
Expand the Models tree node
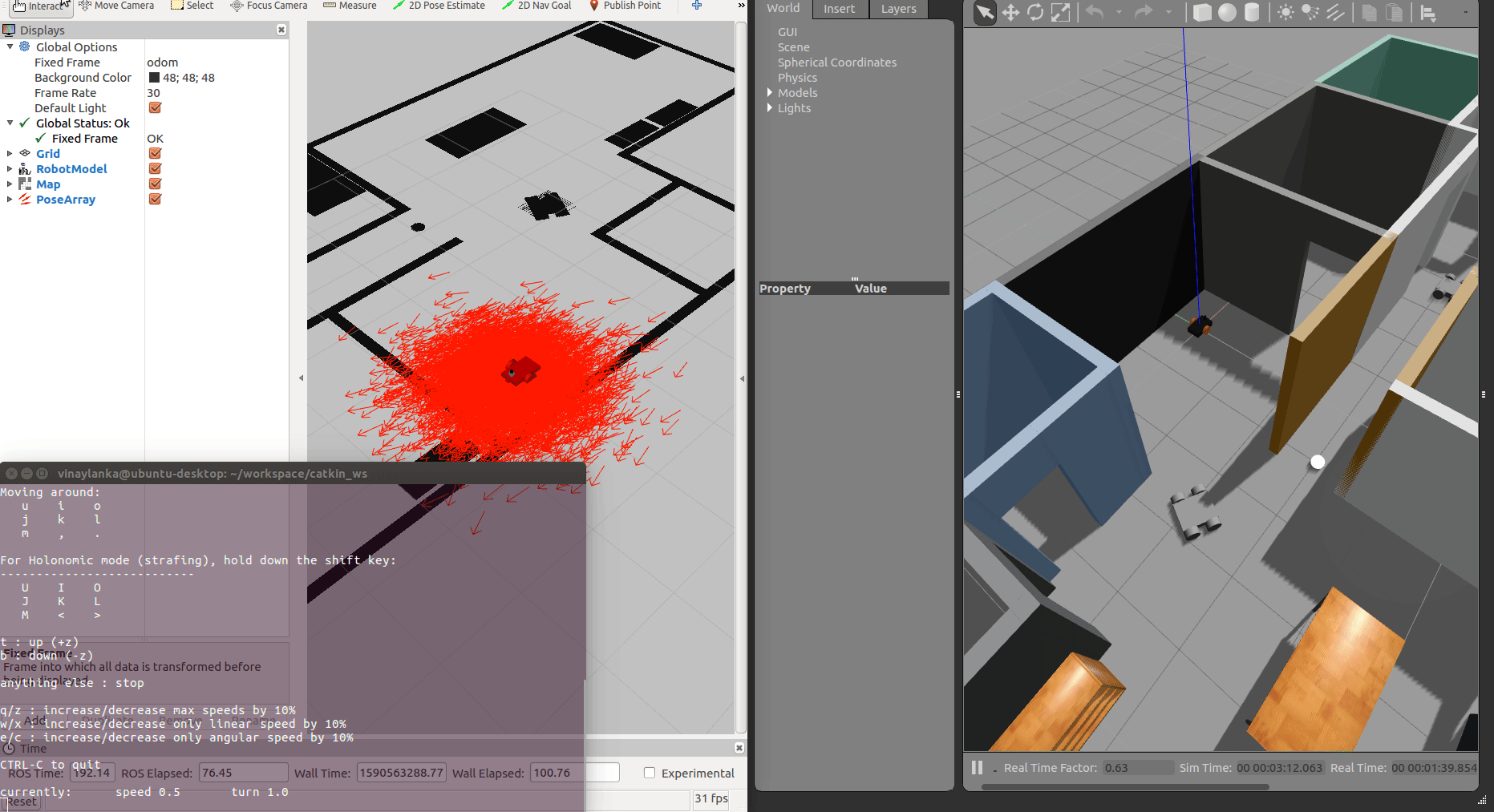pos(770,93)
